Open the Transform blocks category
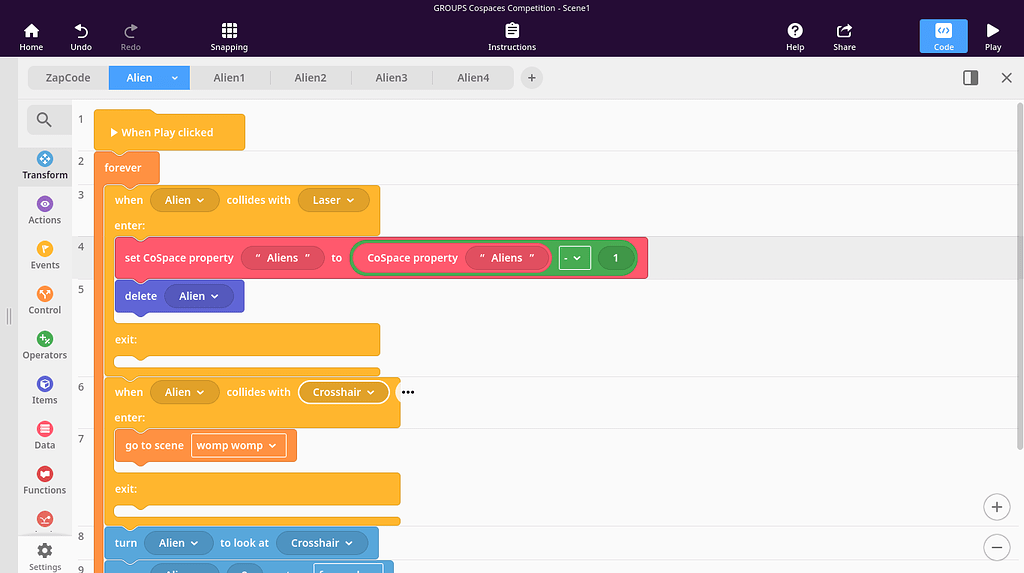Screen dimensions: 1024x573 tap(45, 166)
